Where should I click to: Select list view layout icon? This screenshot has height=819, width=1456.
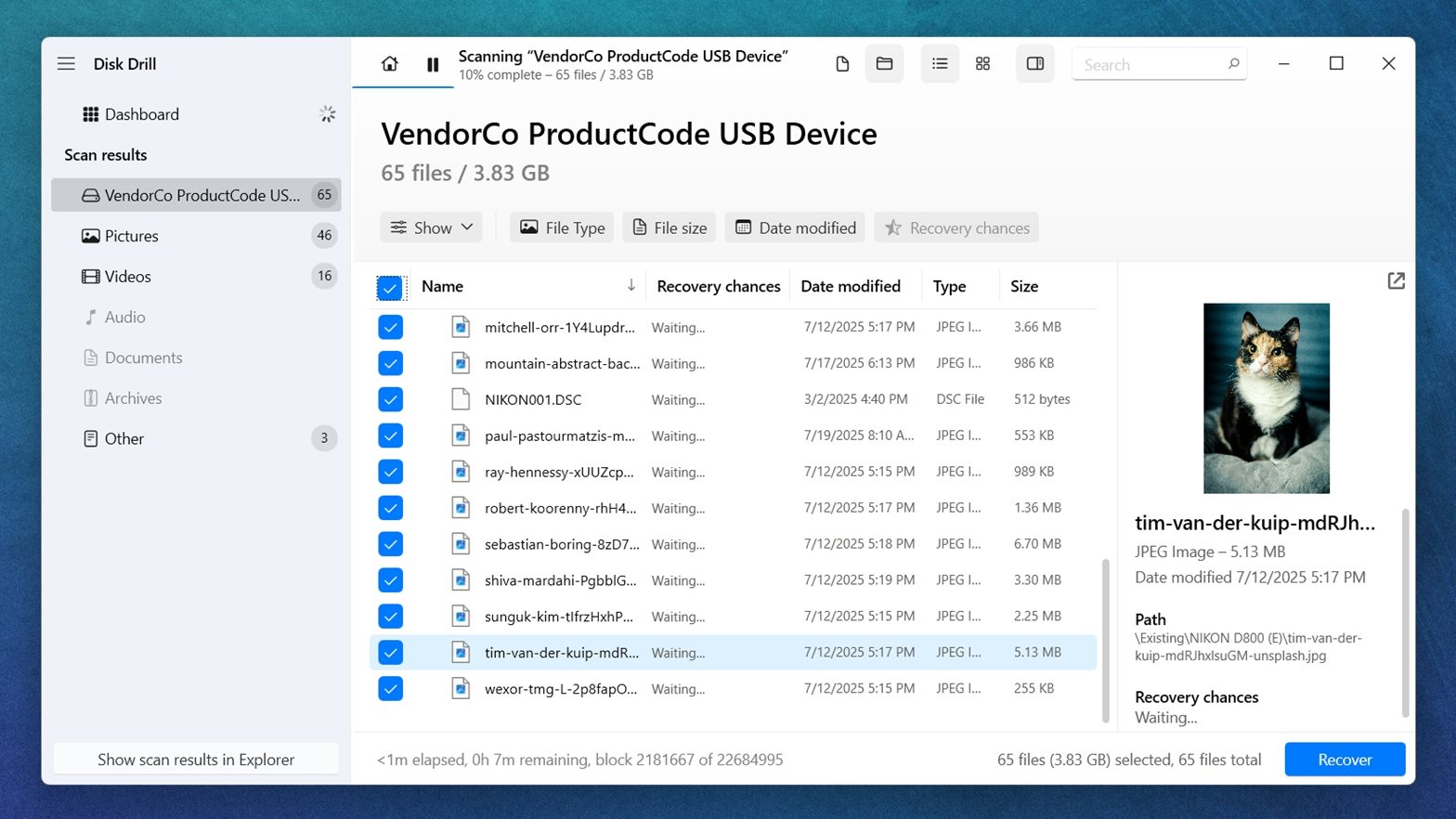pyautogui.click(x=940, y=64)
